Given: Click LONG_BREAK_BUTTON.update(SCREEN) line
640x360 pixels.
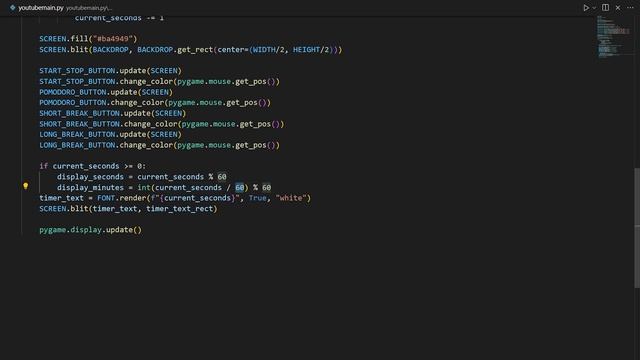Looking at the screenshot, I should coord(110,135).
